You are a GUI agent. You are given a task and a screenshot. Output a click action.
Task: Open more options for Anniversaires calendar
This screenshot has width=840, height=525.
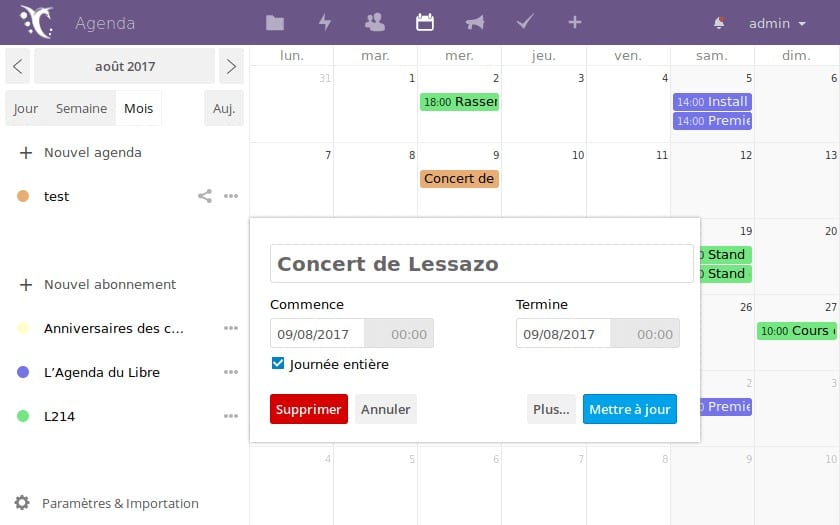coord(231,328)
